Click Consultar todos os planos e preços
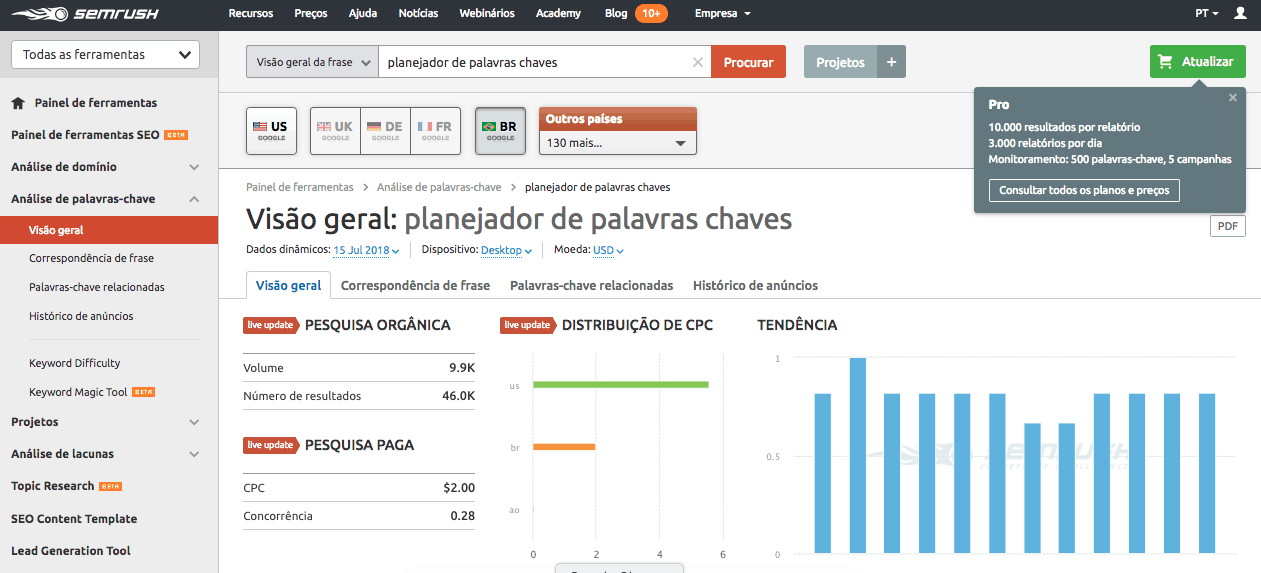 (1084, 190)
